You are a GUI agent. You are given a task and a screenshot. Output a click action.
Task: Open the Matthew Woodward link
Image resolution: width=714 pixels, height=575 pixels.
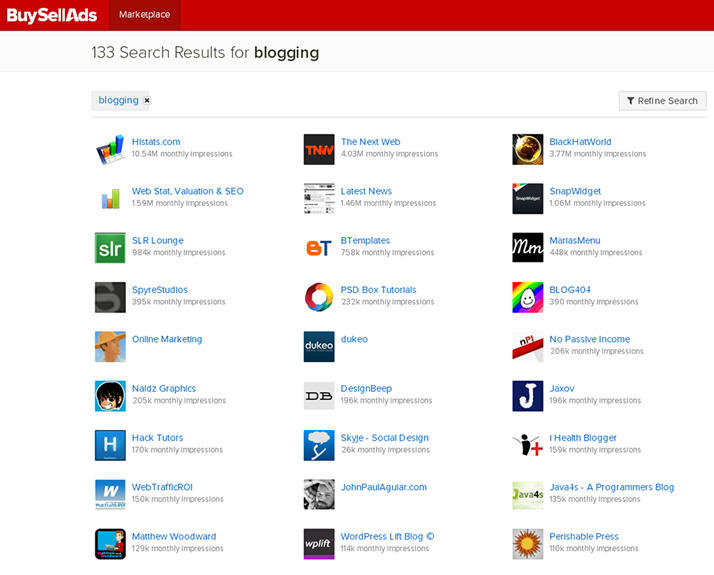click(x=173, y=536)
